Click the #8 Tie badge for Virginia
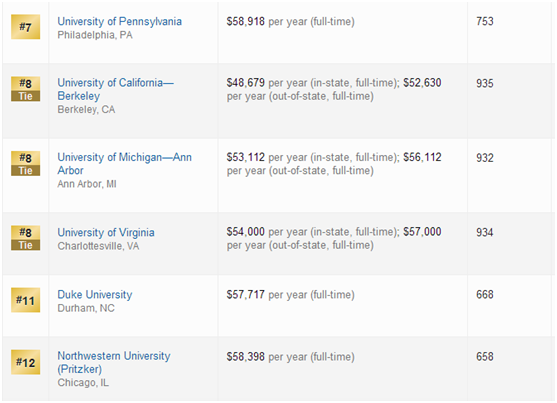557x403 pixels. (x=25, y=238)
